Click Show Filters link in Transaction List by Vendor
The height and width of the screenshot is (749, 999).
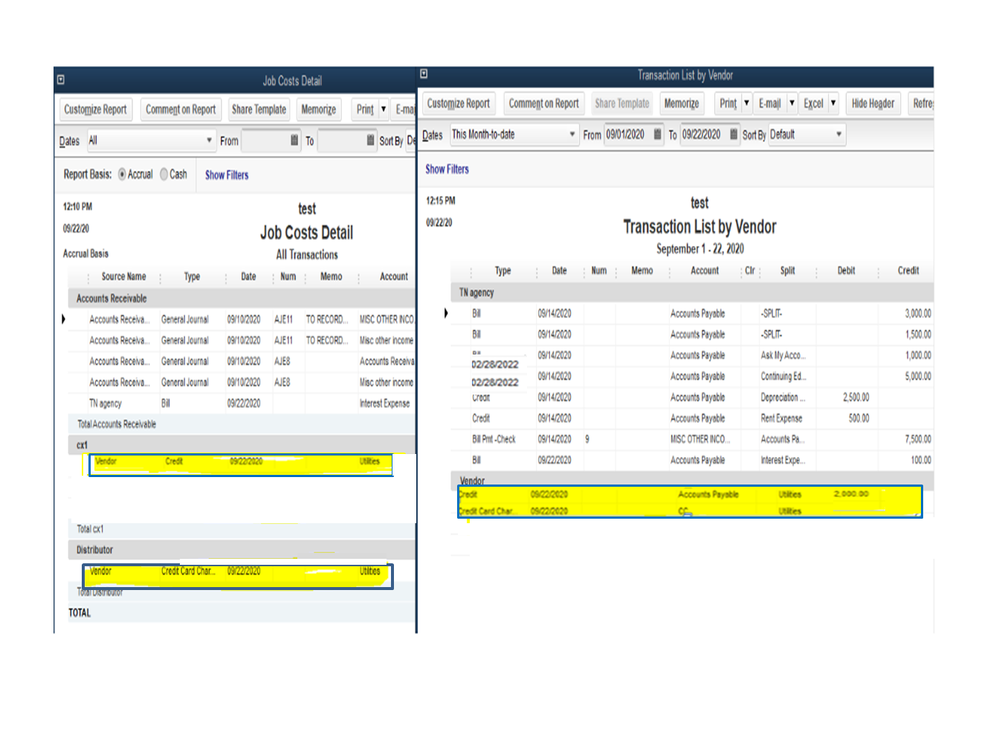point(447,169)
